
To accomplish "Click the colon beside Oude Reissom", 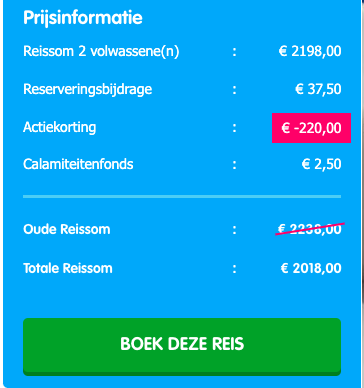I will click(x=235, y=230).
